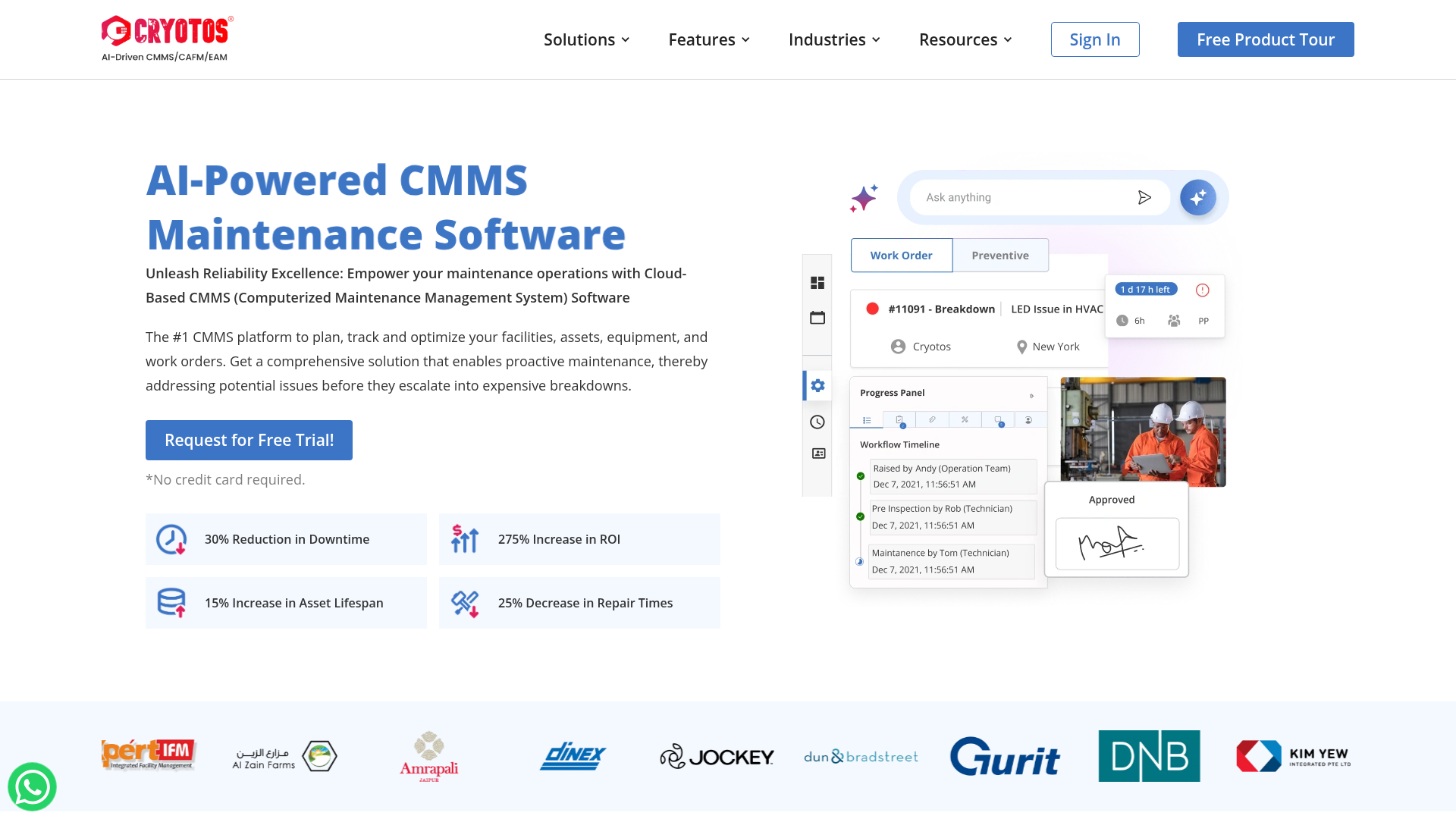Expand the Features dropdown menu
The image size is (1456, 819).
709,39
